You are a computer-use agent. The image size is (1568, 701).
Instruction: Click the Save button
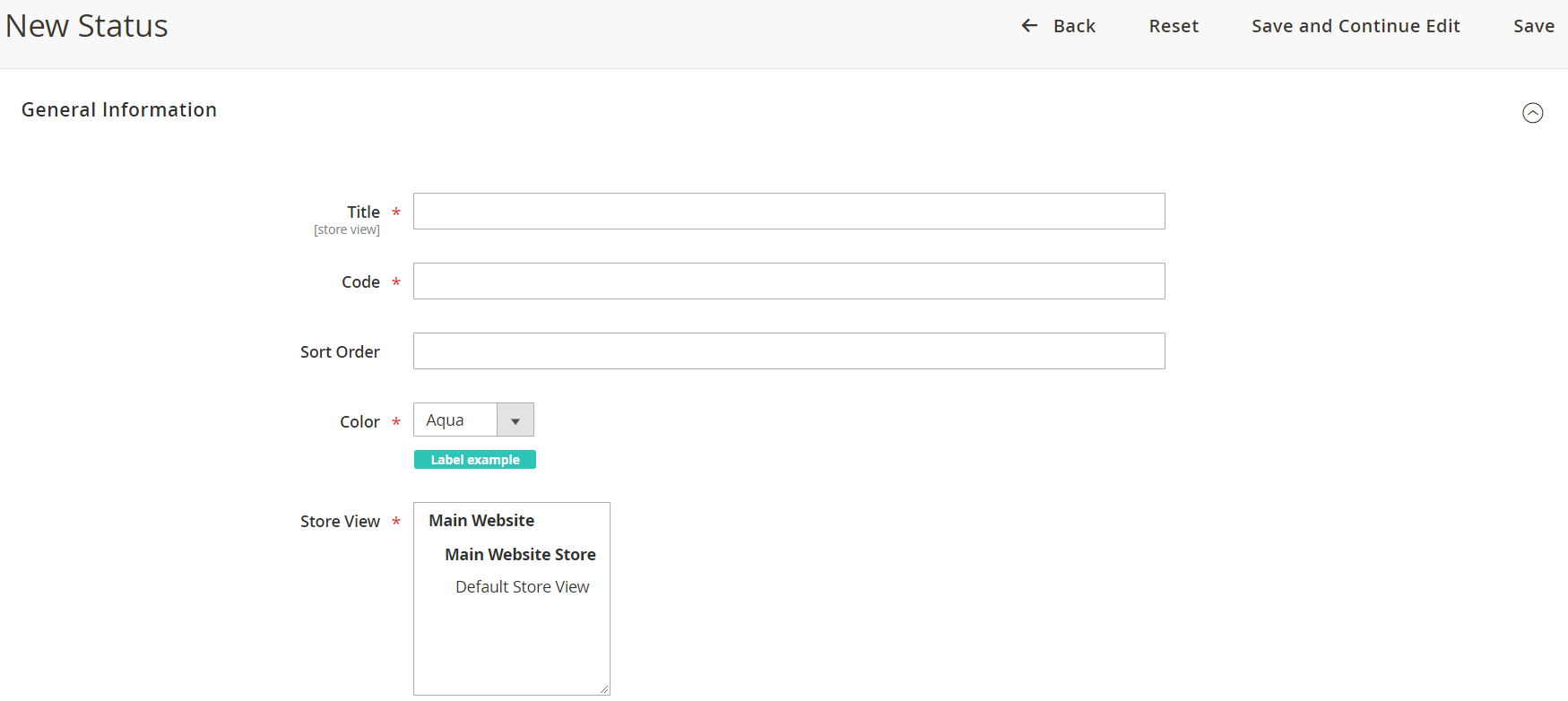pyautogui.click(x=1534, y=26)
